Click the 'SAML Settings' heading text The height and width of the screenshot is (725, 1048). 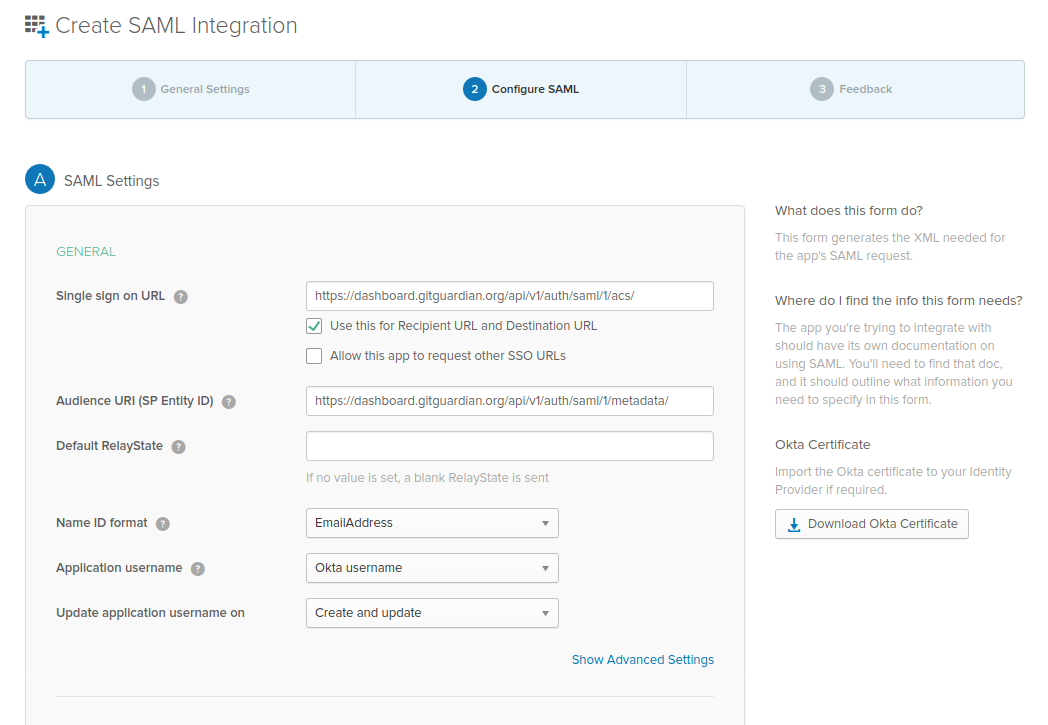pos(112,181)
